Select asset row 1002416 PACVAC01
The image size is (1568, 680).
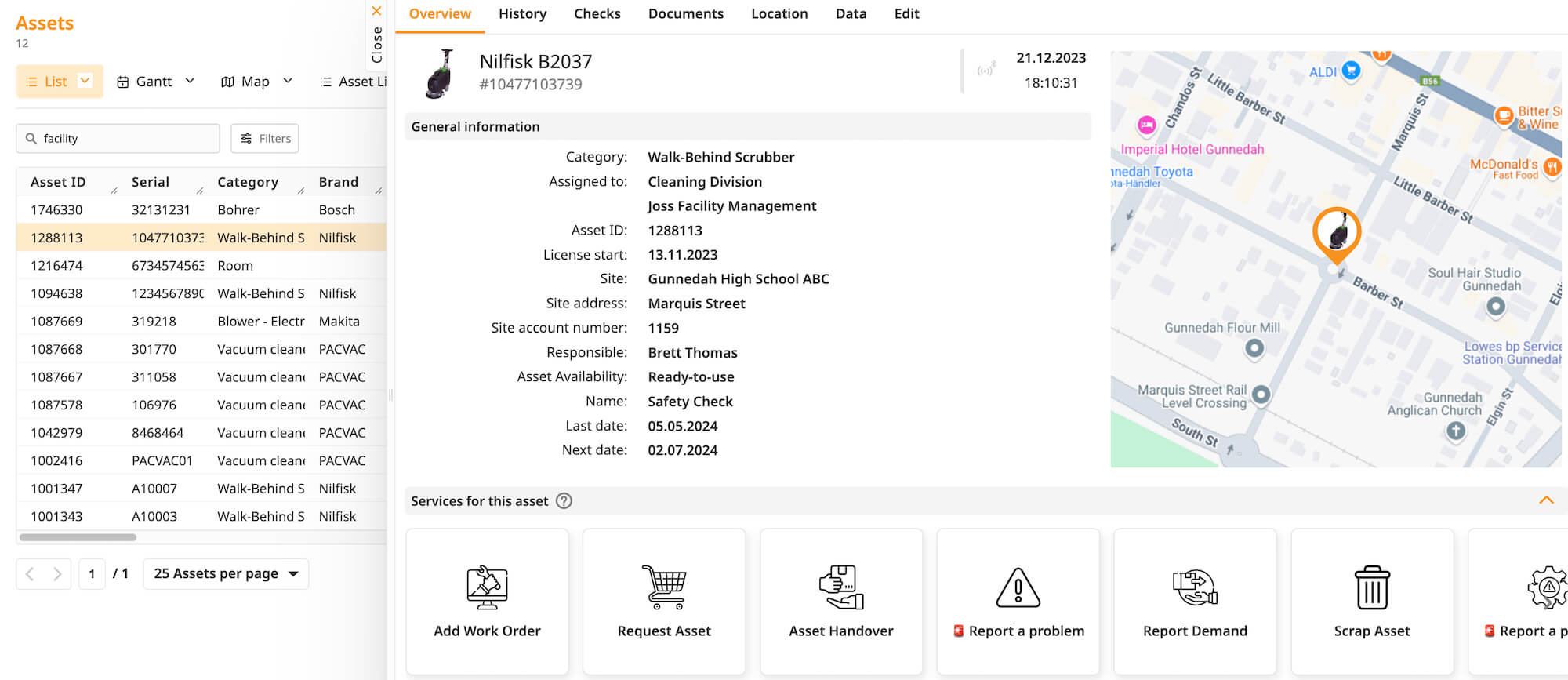[201, 460]
